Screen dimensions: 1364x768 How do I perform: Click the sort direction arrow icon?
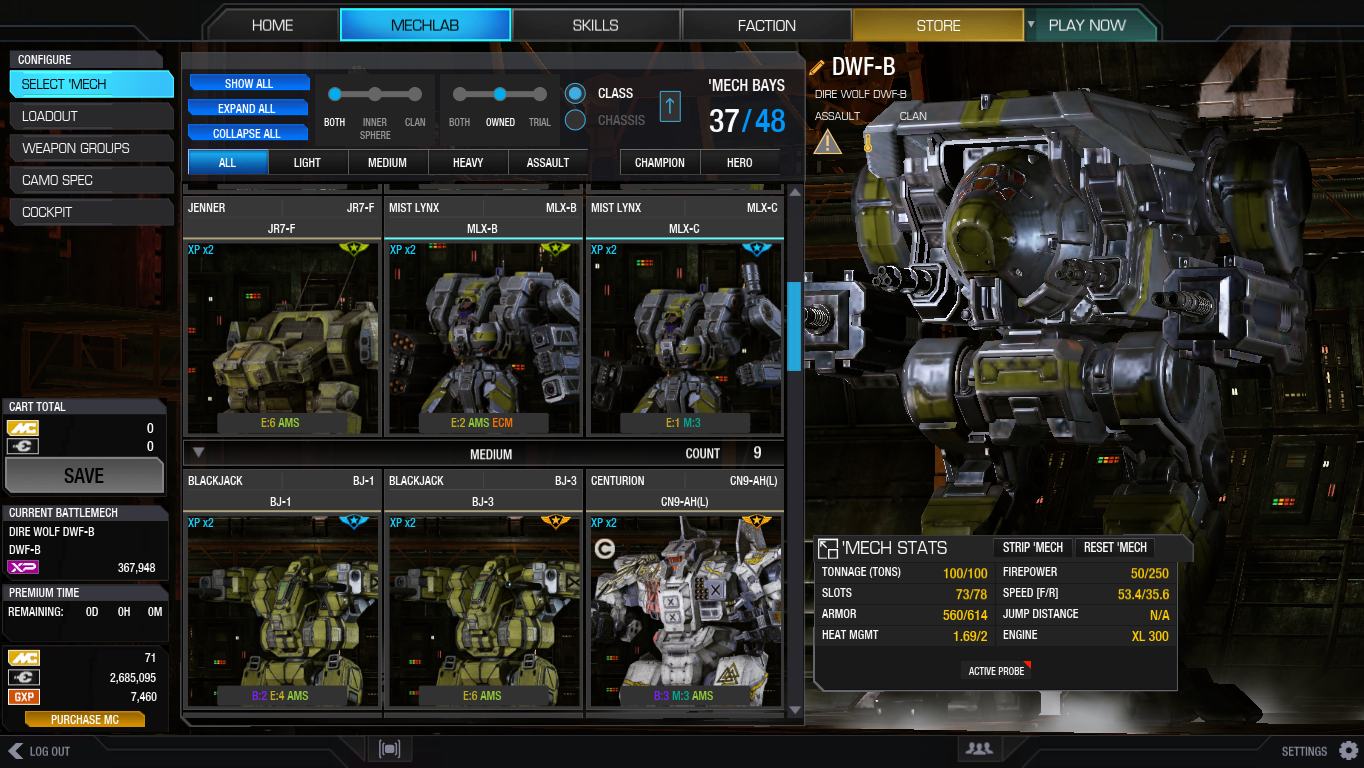pyautogui.click(x=670, y=105)
